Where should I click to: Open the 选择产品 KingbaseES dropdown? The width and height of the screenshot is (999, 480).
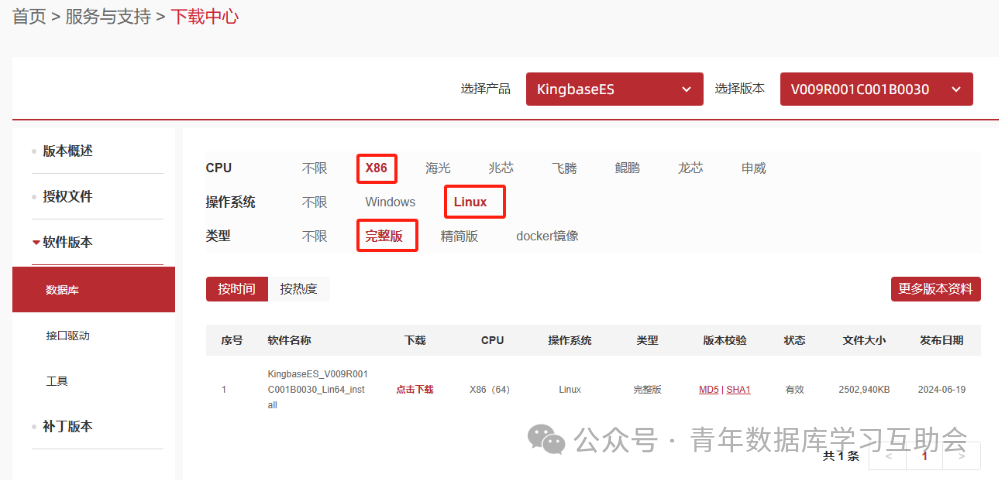pos(614,89)
